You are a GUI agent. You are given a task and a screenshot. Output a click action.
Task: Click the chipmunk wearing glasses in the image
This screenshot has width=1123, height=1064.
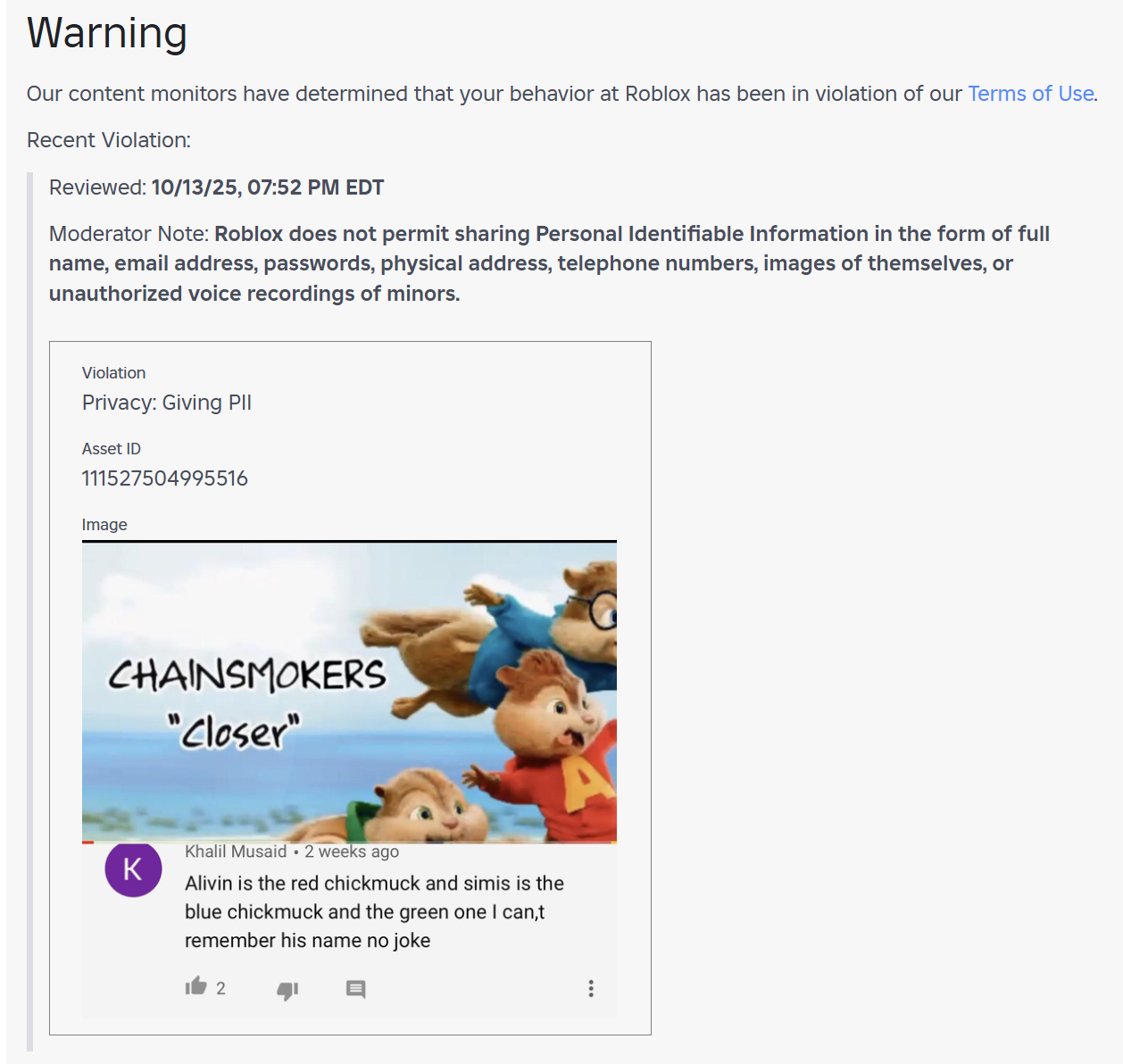tap(571, 616)
